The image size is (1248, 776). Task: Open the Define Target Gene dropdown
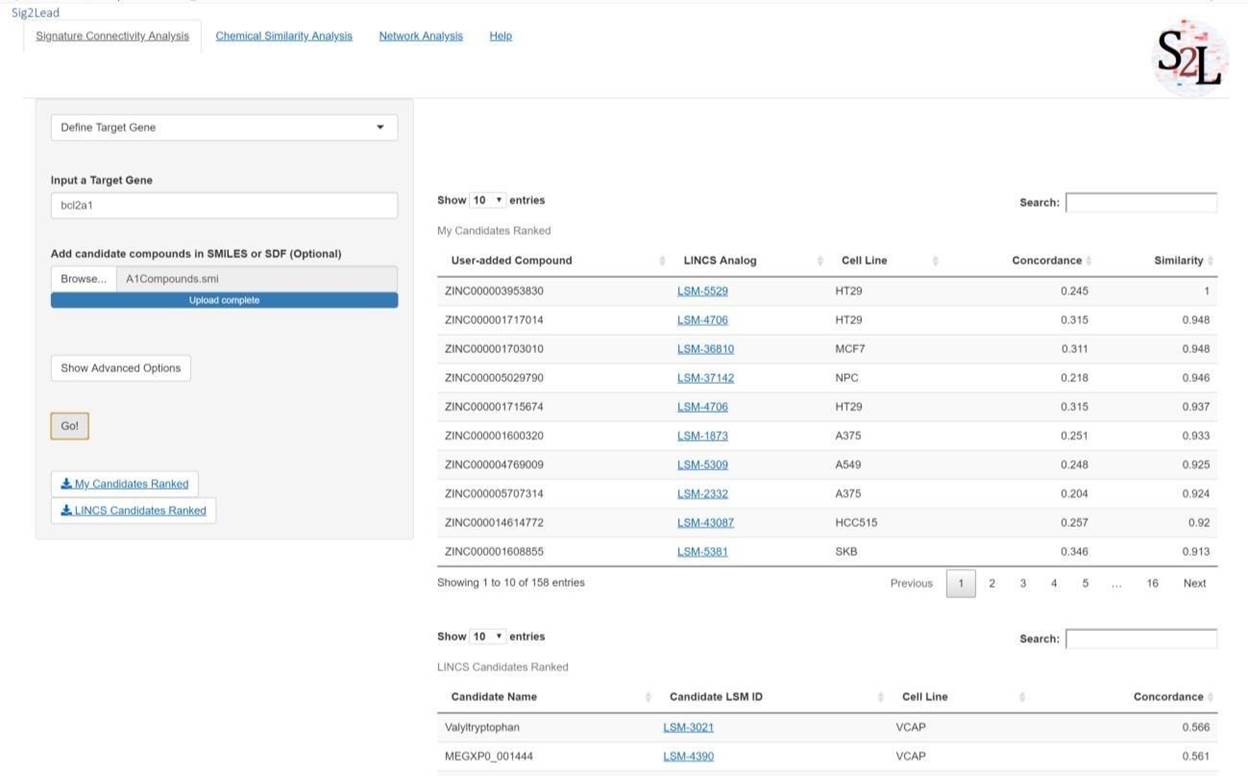(224, 127)
